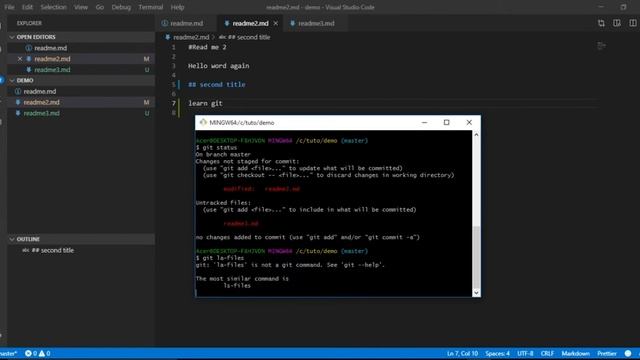Close readme2.md from the Open Editors list
Screen dimensions: 640x360
point(20,59)
